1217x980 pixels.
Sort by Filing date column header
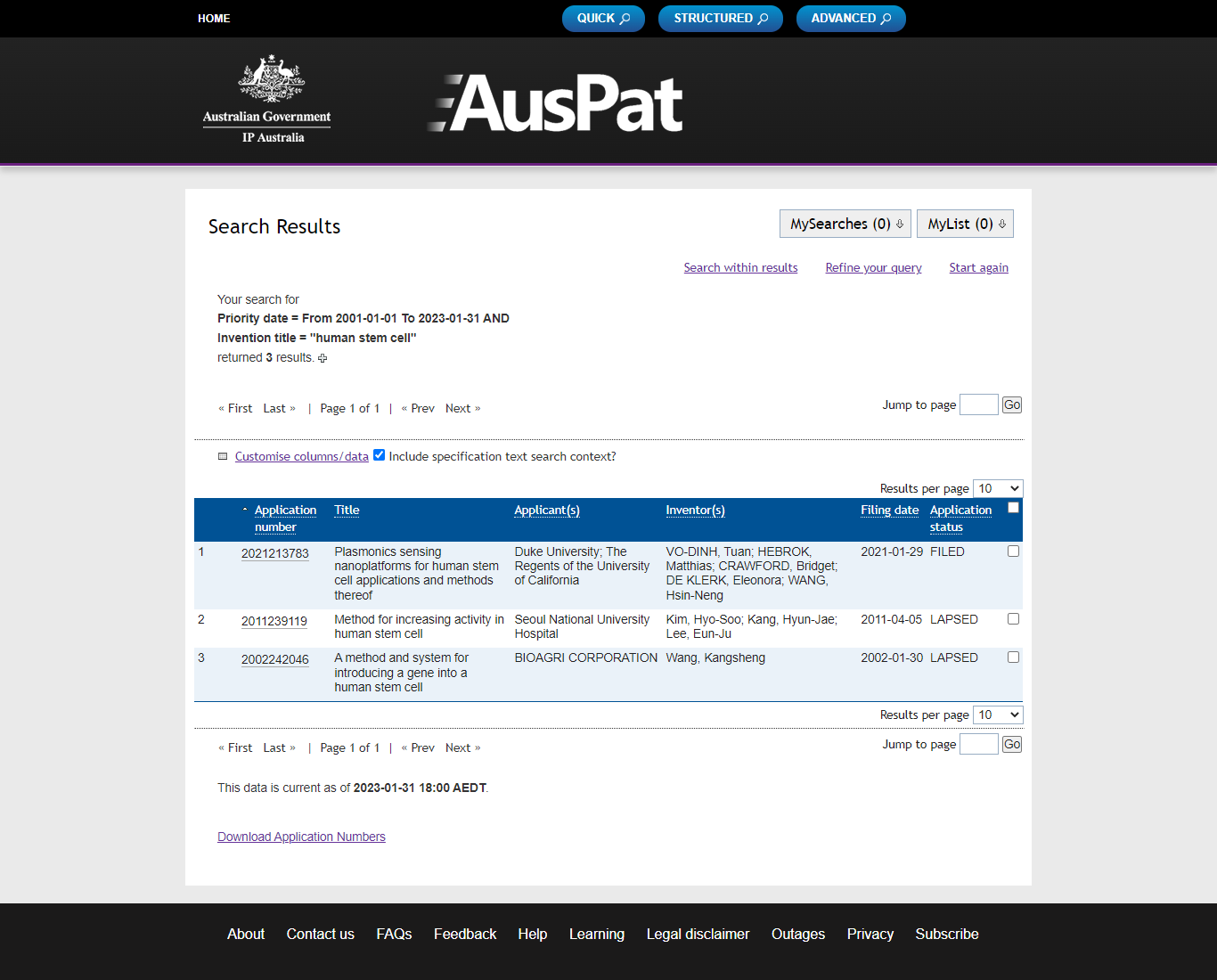tap(889, 510)
